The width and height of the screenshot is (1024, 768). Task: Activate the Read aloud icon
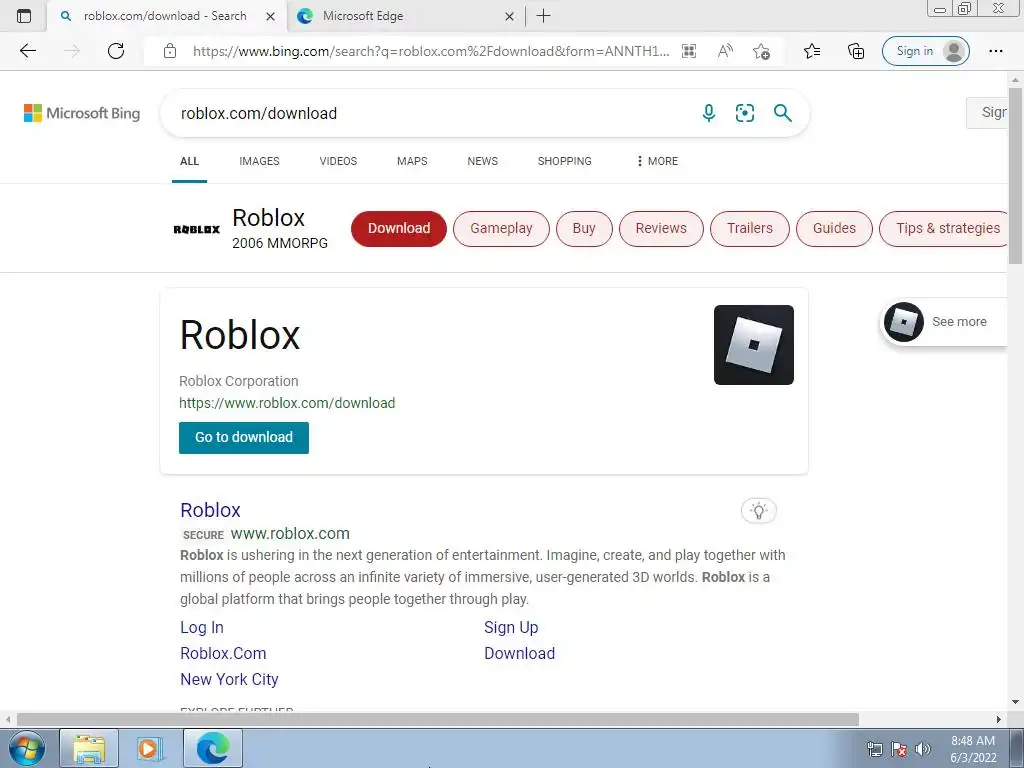point(725,51)
